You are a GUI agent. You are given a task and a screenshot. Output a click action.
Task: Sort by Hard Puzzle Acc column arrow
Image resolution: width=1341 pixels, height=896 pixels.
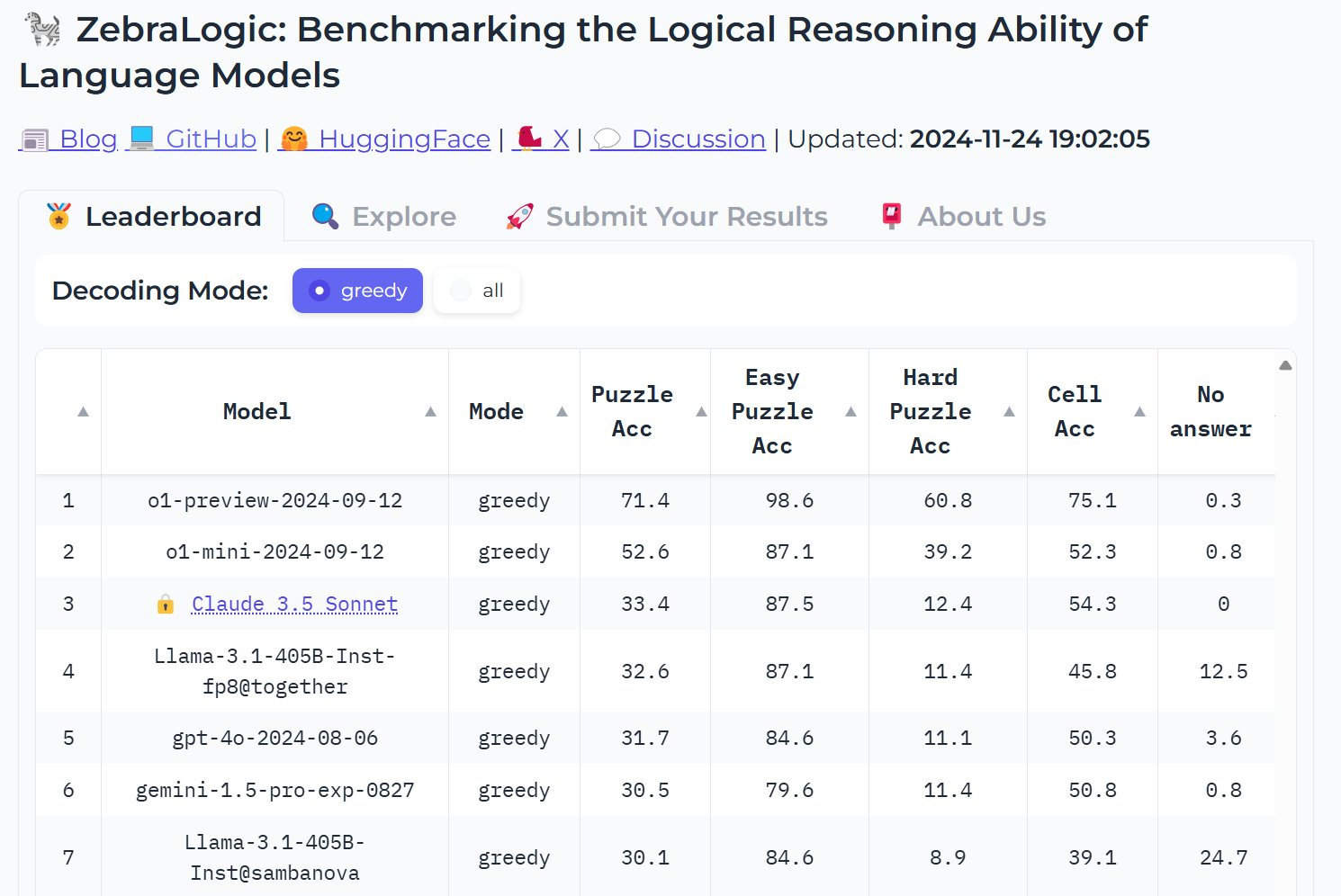click(1009, 412)
